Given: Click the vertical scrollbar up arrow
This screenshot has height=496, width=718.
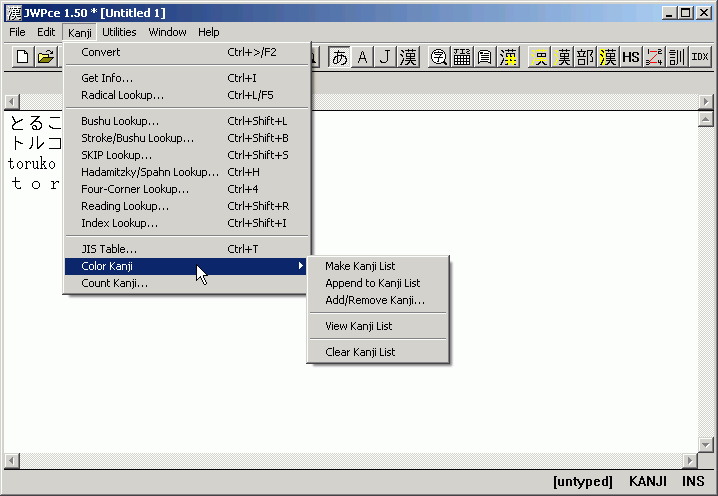Looking at the screenshot, I should pyautogui.click(x=706, y=120).
